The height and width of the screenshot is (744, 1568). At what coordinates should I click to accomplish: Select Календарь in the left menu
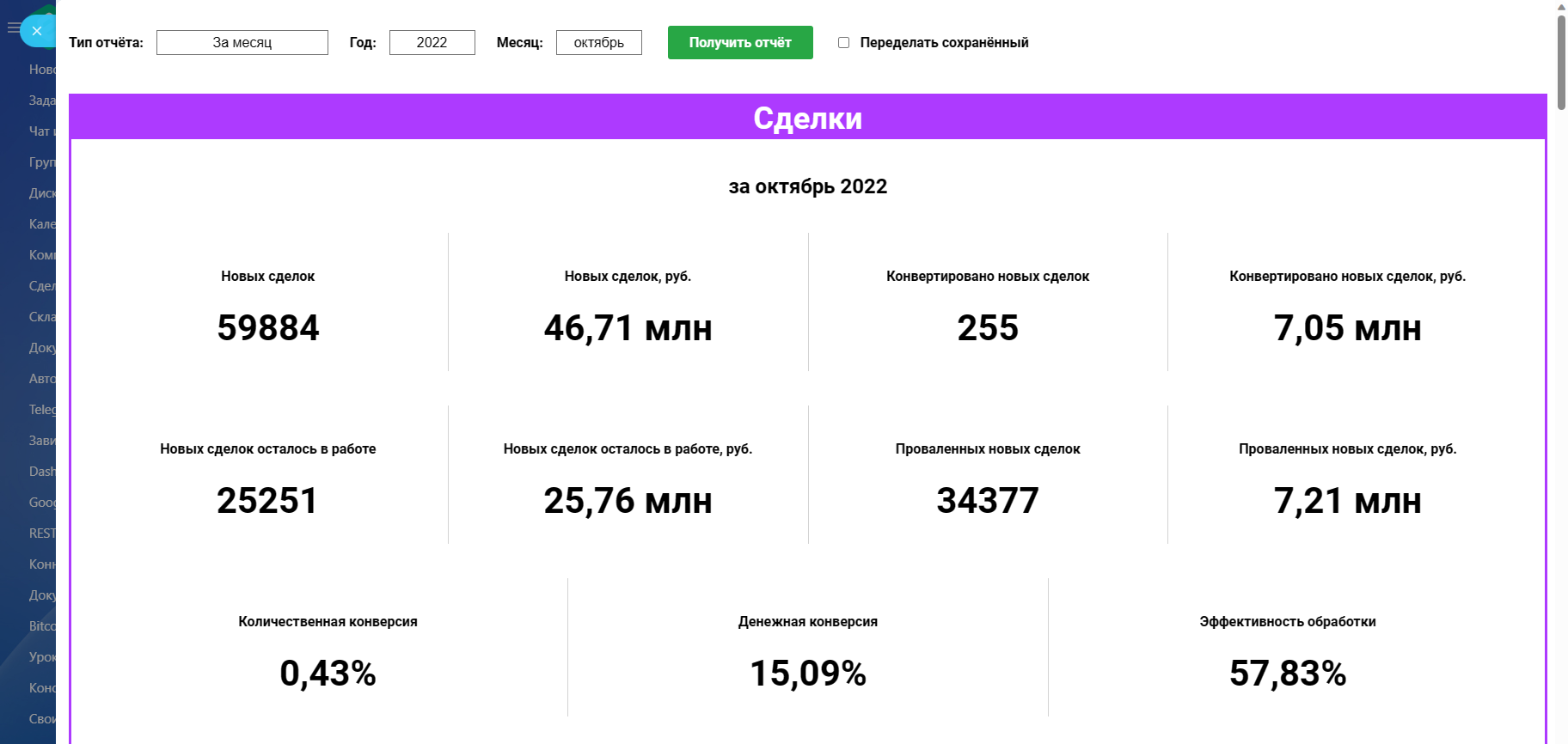(41, 224)
